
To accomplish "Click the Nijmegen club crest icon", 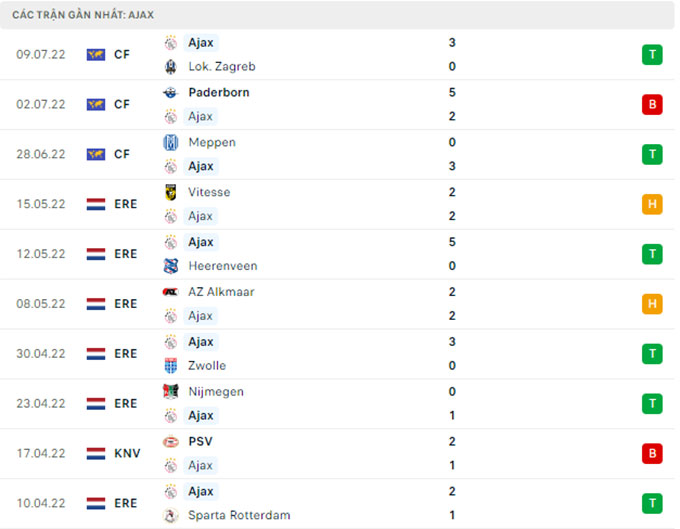I will (170, 392).
